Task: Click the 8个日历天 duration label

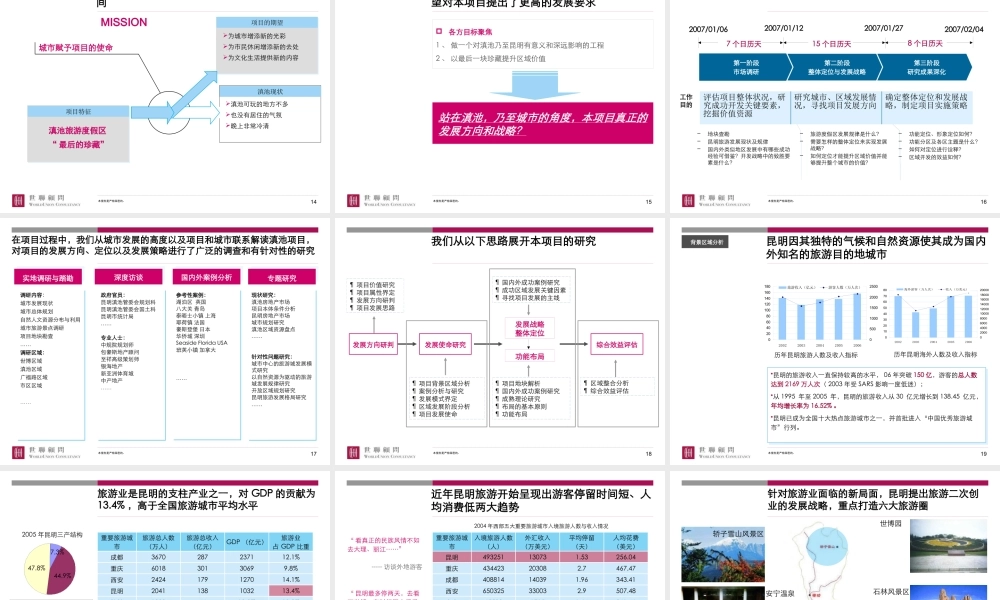Action: click(925, 43)
